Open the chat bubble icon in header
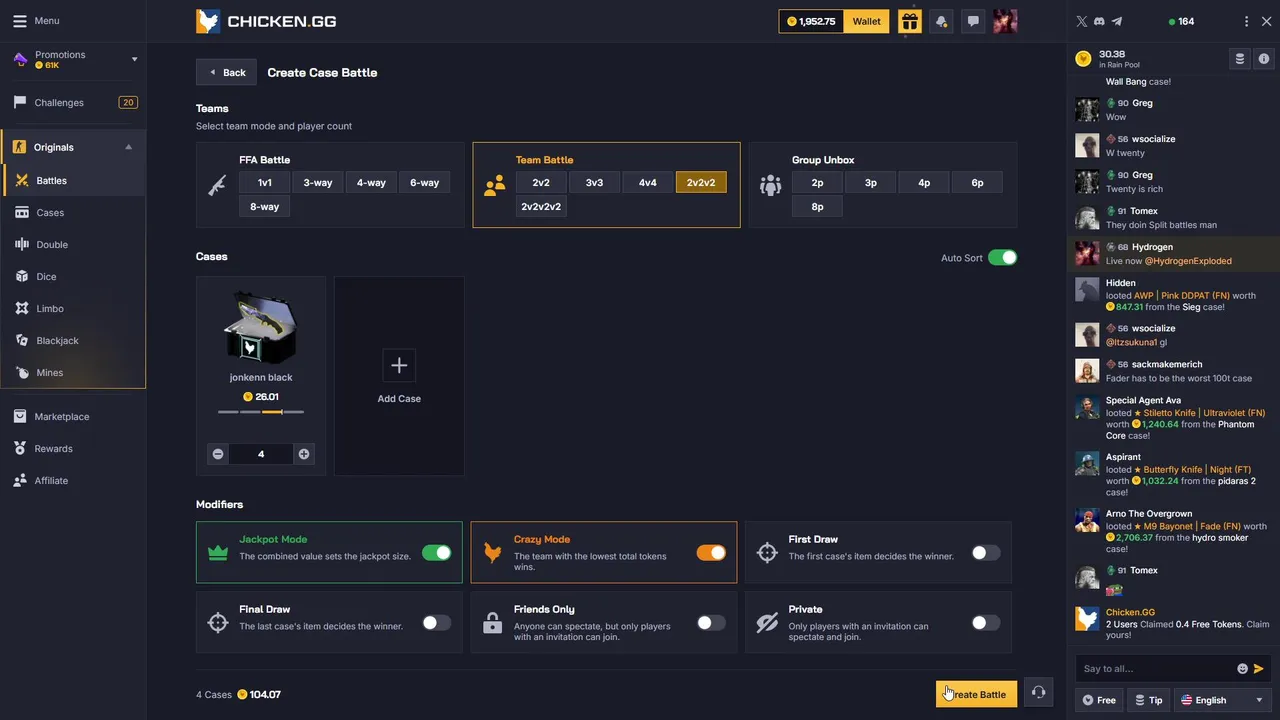Image resolution: width=1280 pixels, height=720 pixels. pos(973,21)
